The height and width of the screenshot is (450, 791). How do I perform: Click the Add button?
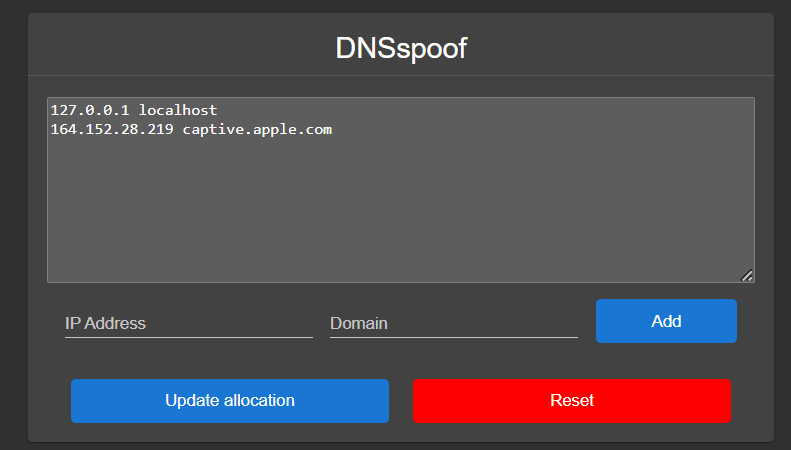666,321
